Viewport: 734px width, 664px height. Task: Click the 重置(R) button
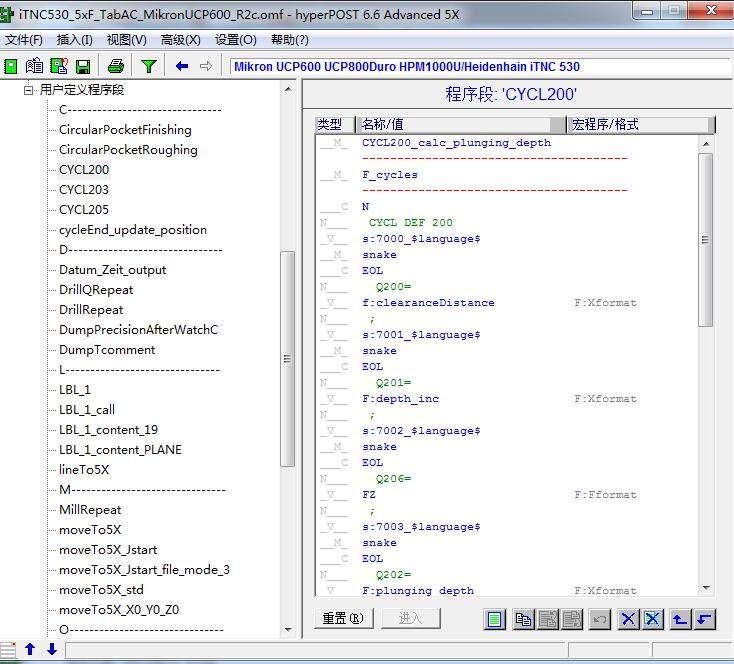(x=344, y=619)
